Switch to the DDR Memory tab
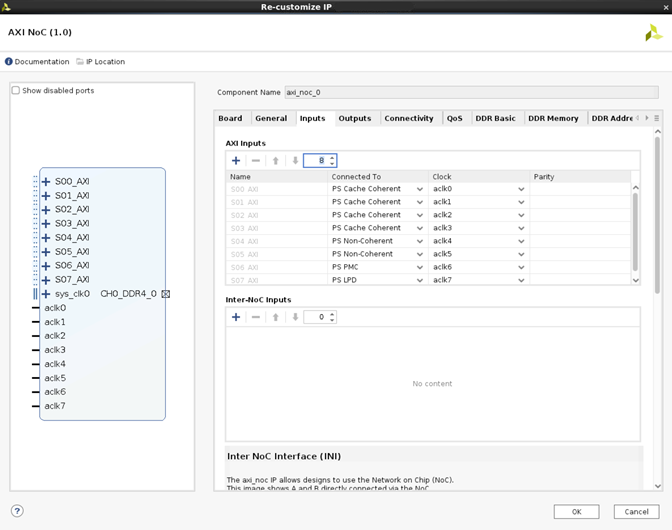 tap(553, 118)
